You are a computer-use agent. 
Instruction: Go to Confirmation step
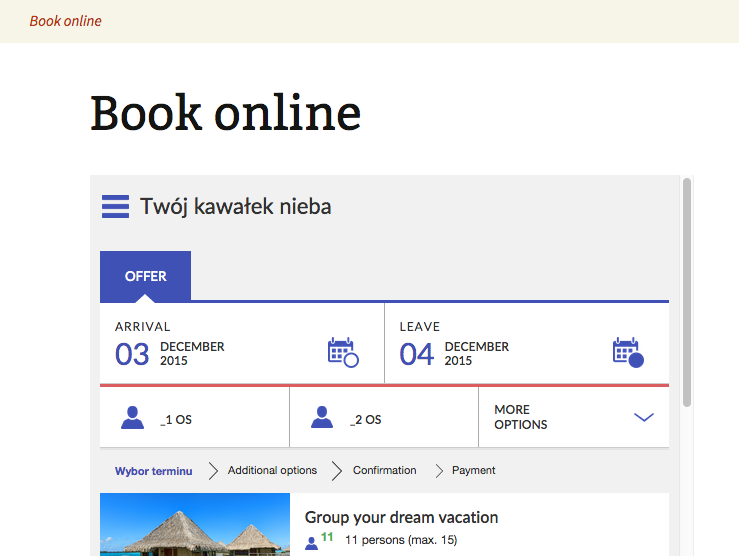pos(384,470)
